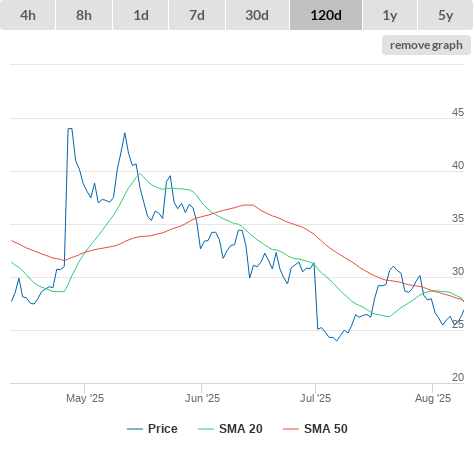This screenshot has height=455, width=474.
Task: Click the May '25 axis label
Action: tap(85, 398)
